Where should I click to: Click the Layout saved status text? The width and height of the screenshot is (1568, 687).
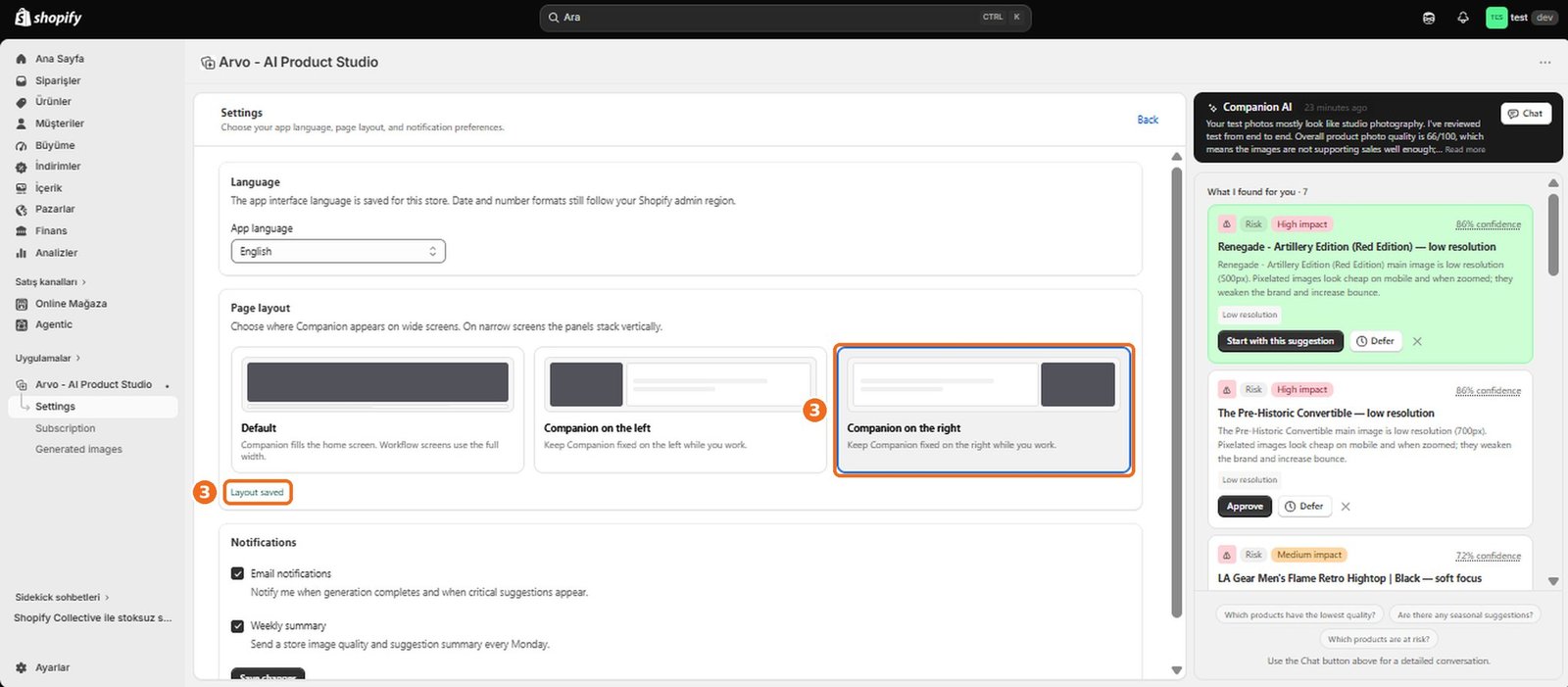(257, 493)
